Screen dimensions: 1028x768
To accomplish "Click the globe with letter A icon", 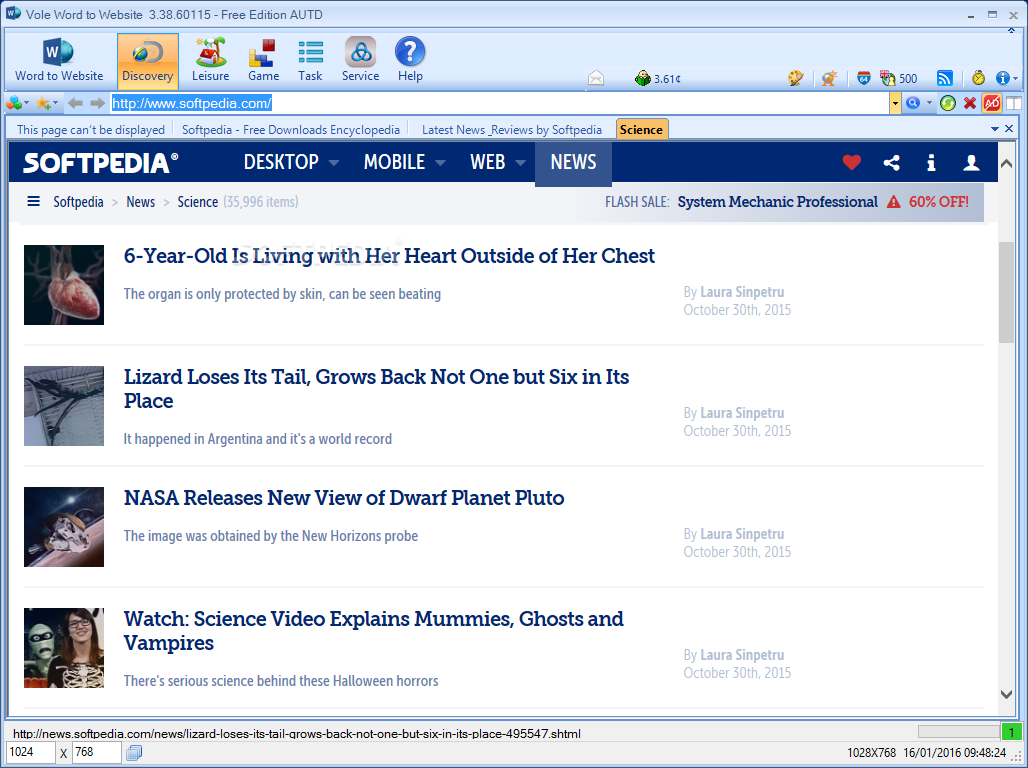I will 829,79.
